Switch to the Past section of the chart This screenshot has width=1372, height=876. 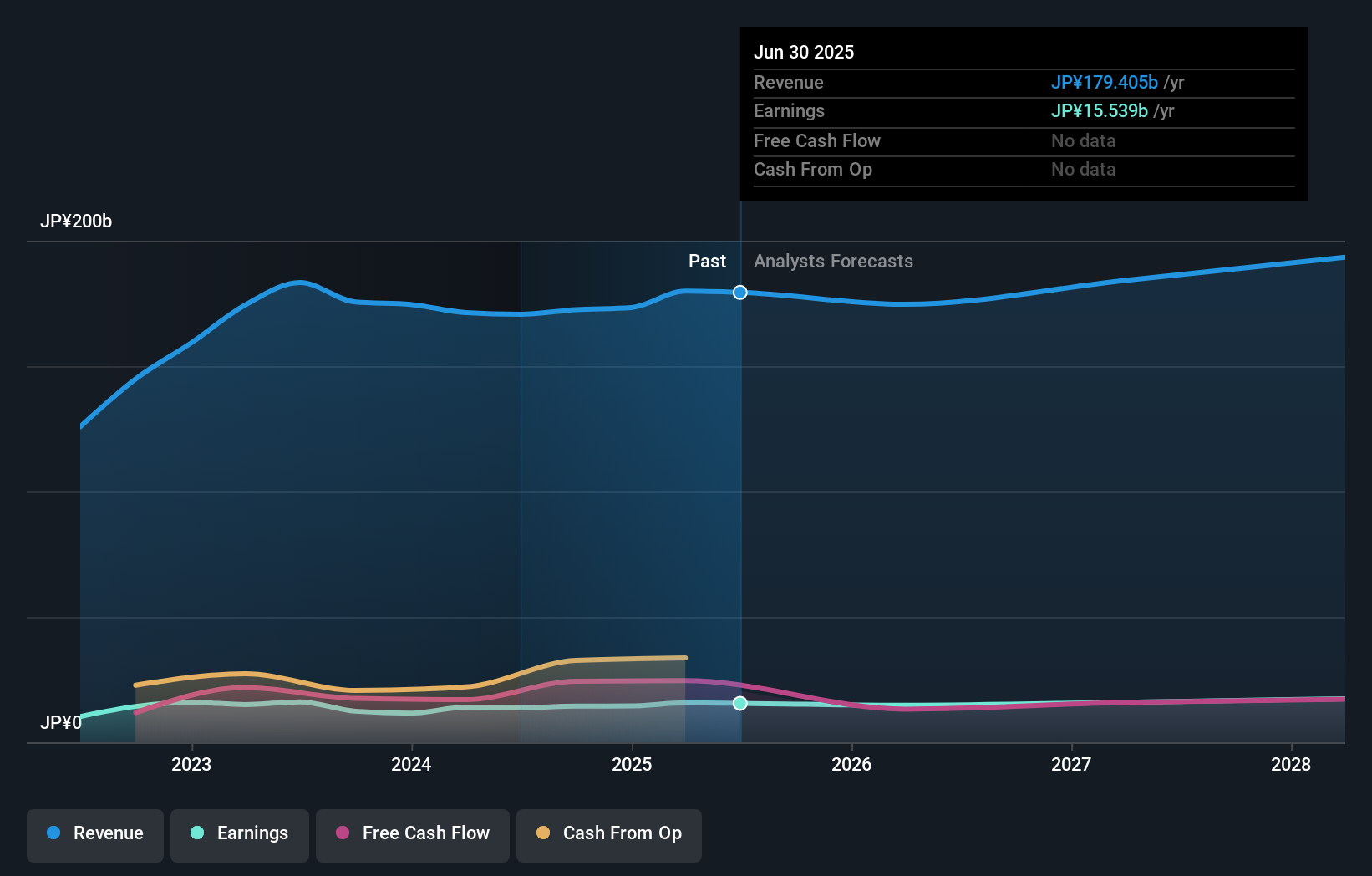[708, 262]
